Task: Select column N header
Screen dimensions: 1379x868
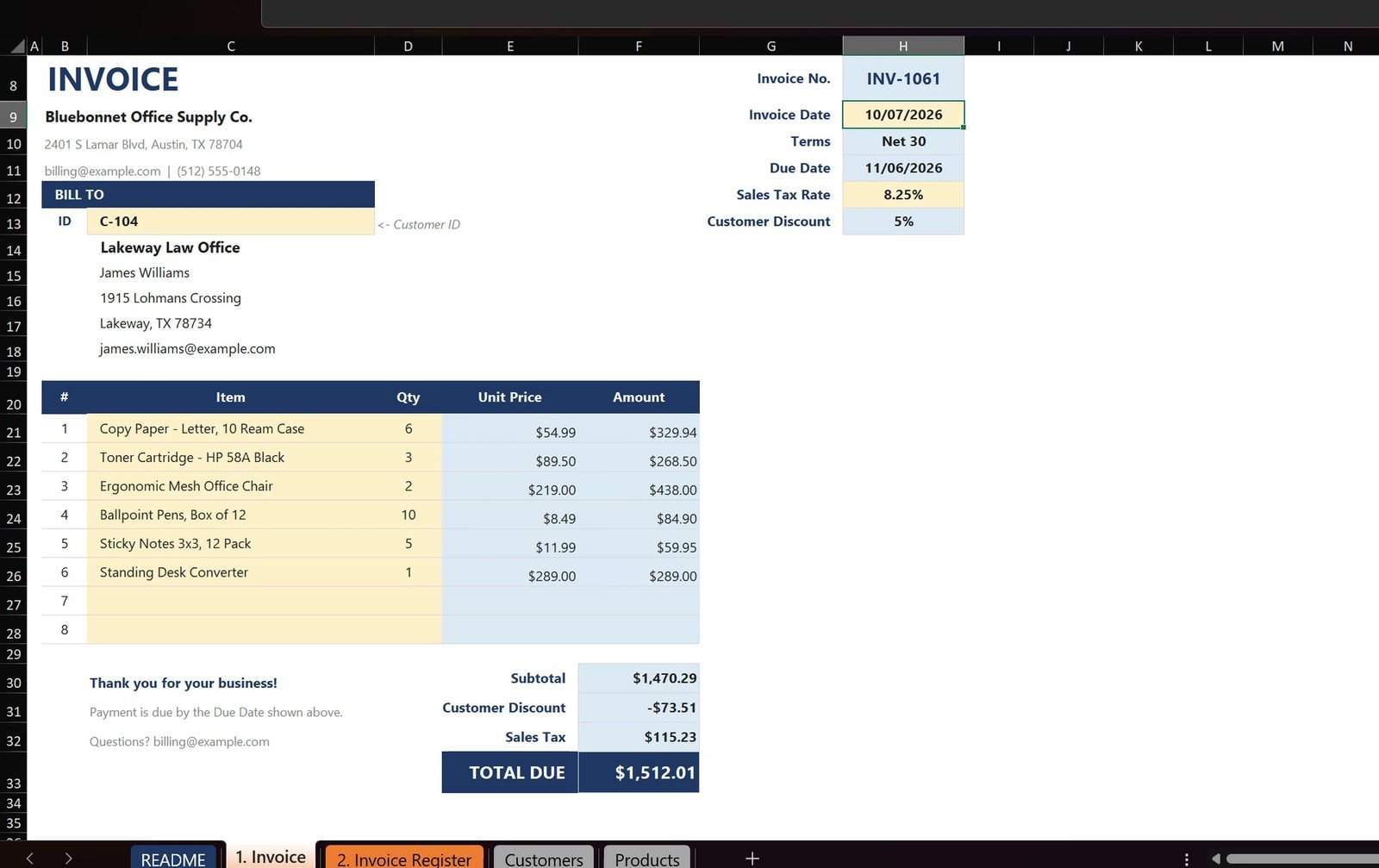Action: 1348,46
